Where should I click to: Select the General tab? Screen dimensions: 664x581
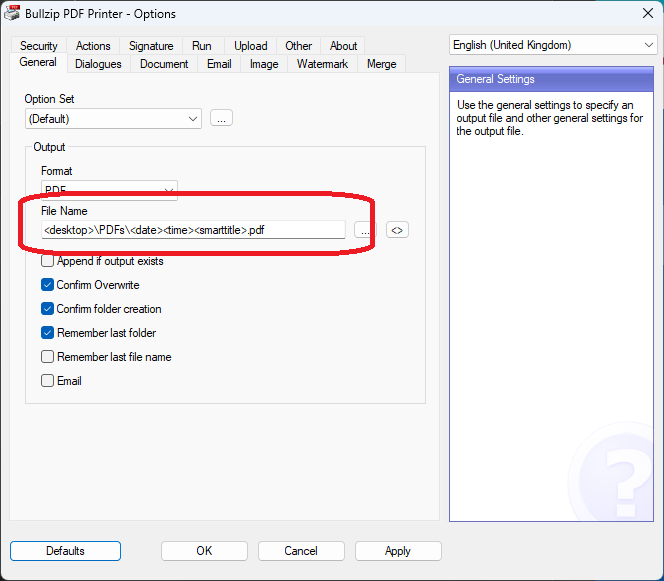tap(38, 62)
